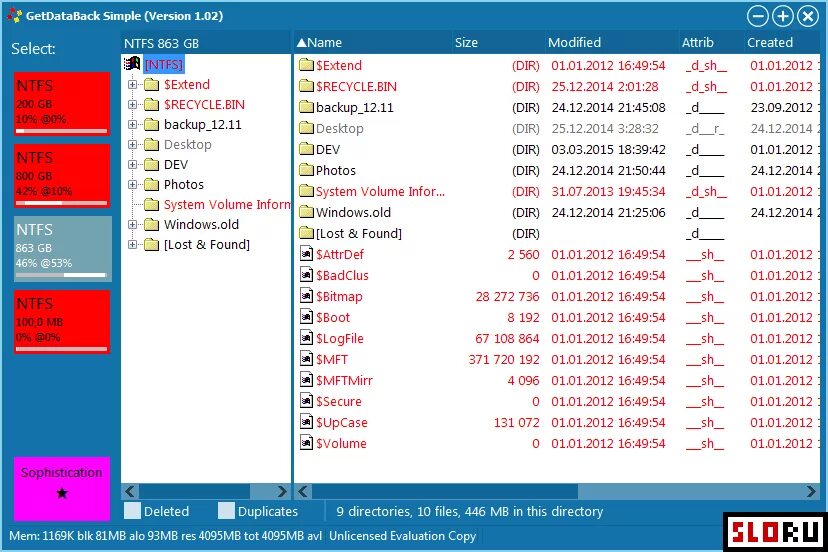The height and width of the screenshot is (552, 828).
Task: Select the NTFS 200 GB file system tile
Action: (62, 104)
